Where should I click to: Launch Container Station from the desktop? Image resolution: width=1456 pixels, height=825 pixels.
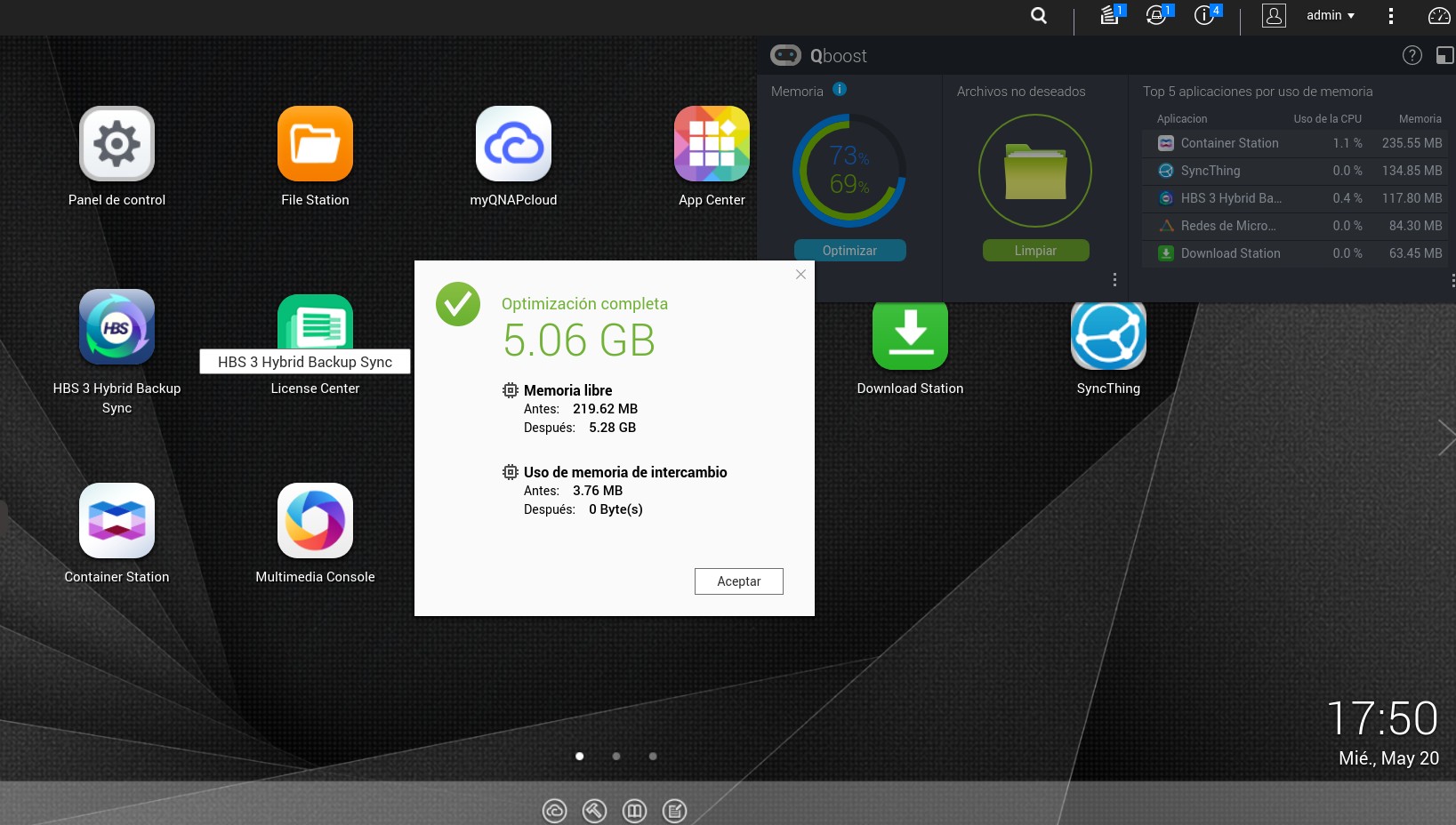[x=117, y=521]
